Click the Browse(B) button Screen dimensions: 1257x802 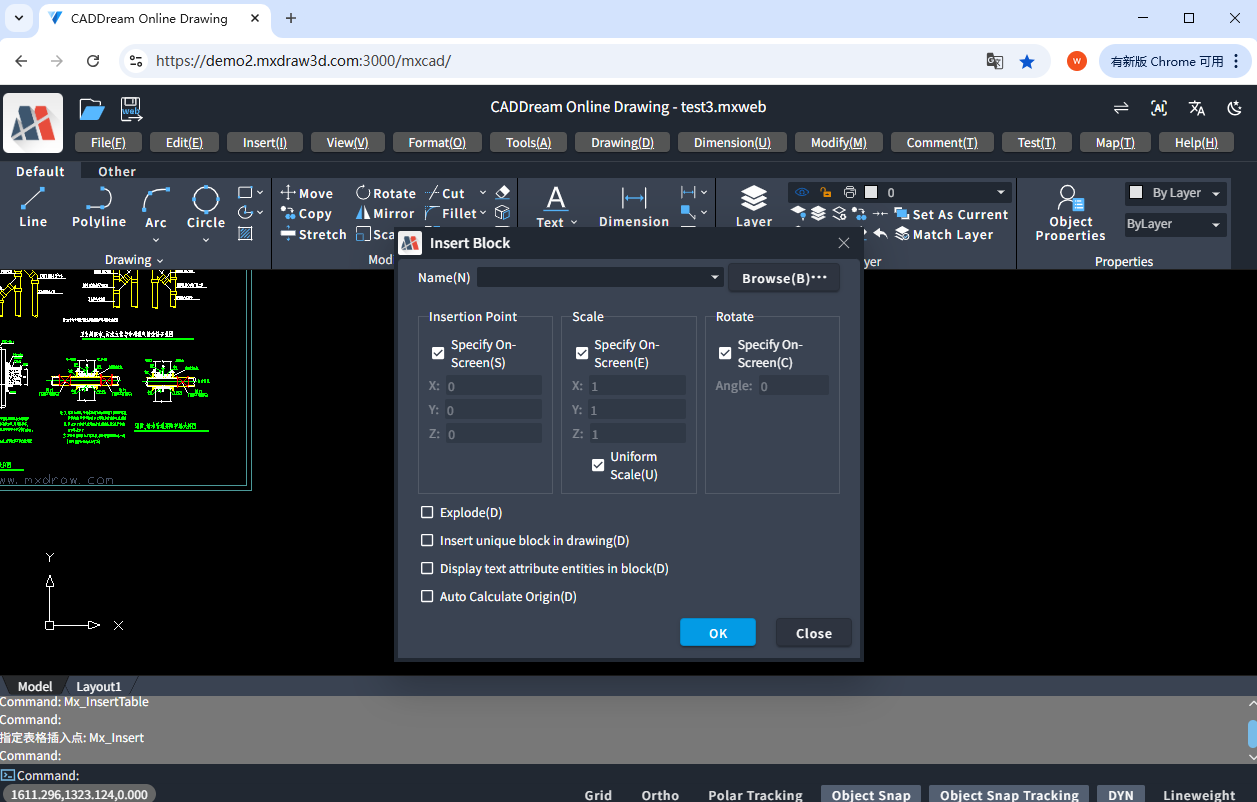point(784,278)
